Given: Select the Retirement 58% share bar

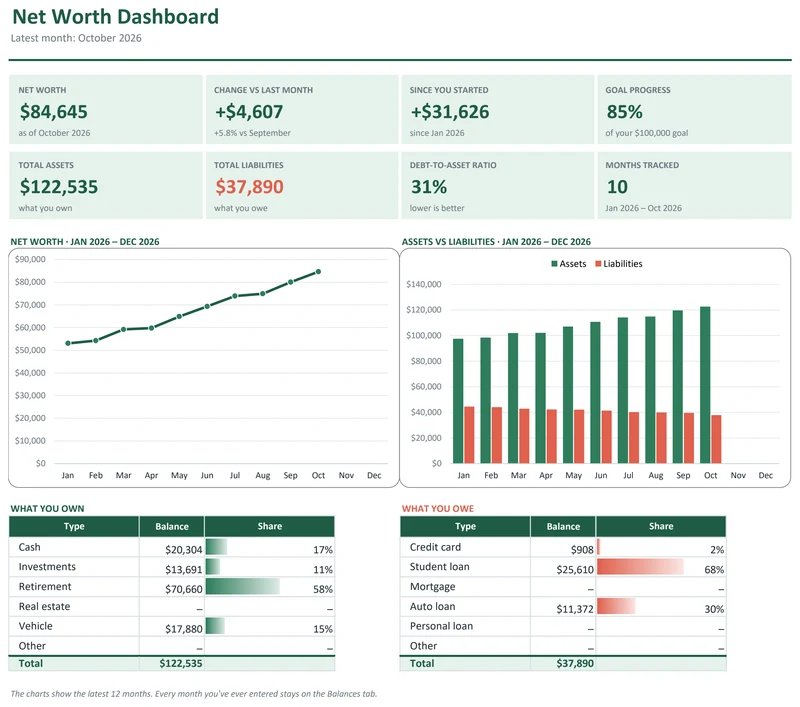Looking at the screenshot, I should (243, 586).
